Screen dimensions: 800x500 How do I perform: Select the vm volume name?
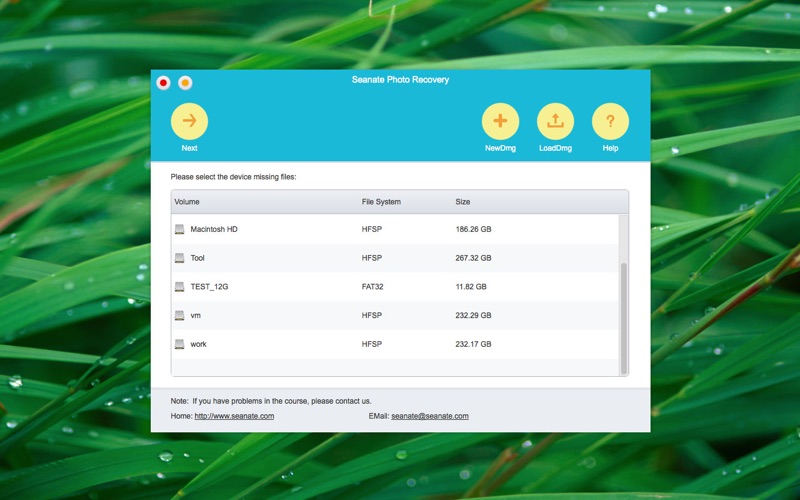click(x=195, y=315)
